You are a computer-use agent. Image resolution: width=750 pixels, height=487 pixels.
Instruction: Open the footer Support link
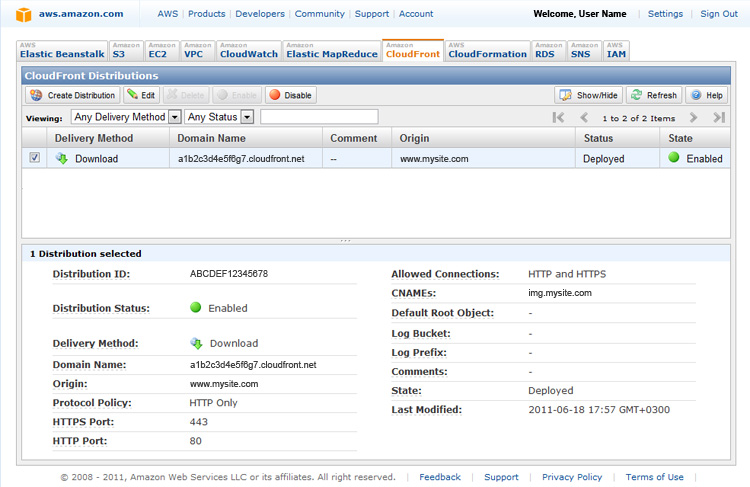[x=501, y=477]
